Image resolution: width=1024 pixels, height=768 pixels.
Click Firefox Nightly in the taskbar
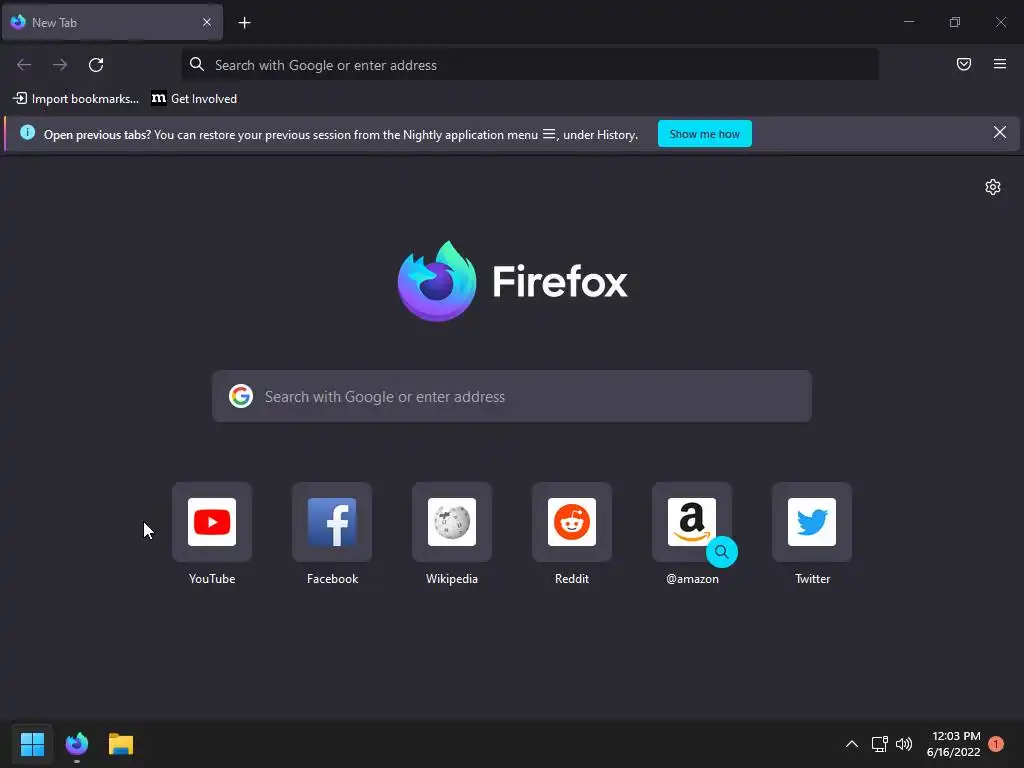76,744
